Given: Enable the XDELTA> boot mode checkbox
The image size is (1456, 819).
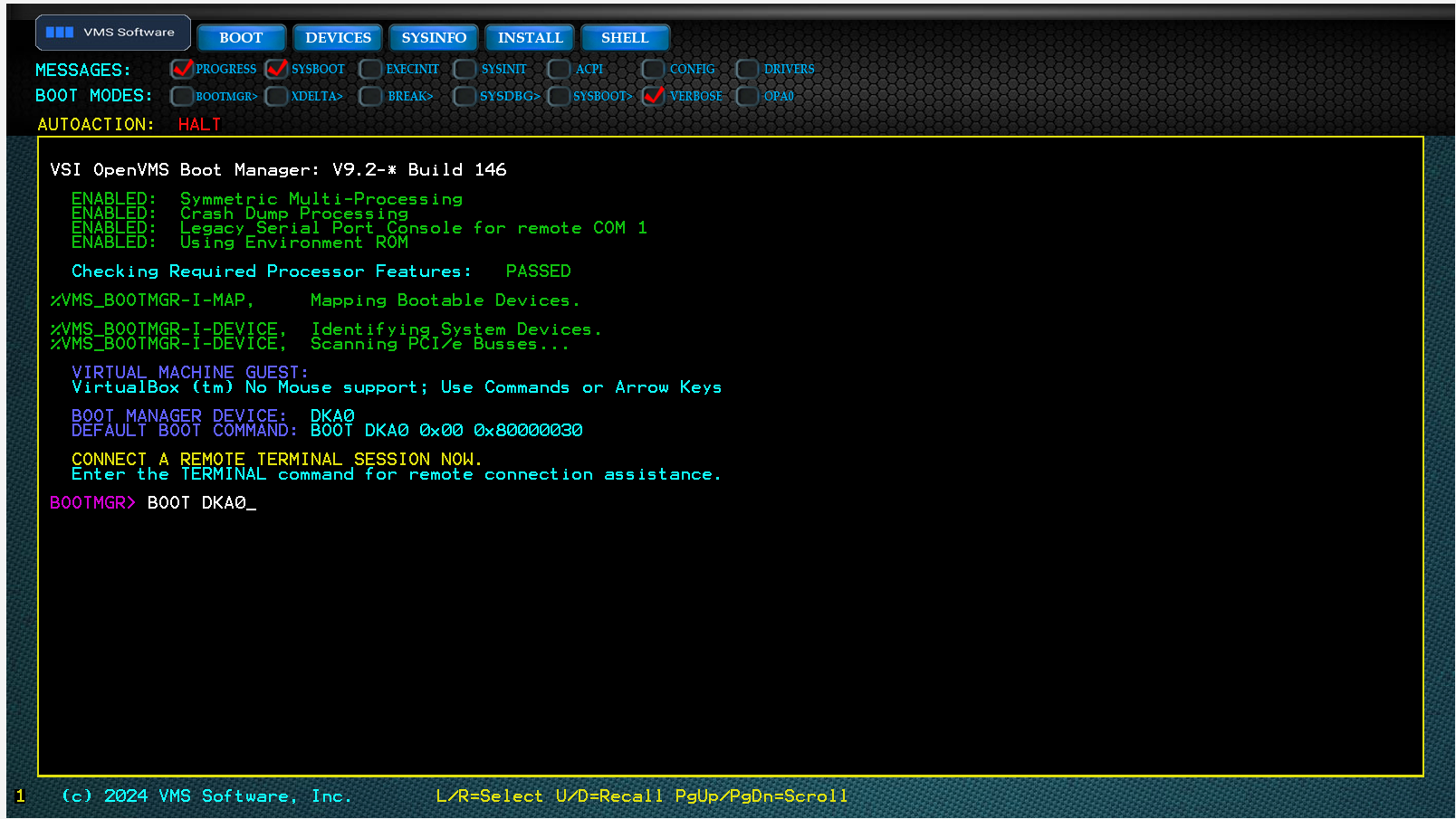Looking at the screenshot, I should [x=277, y=96].
